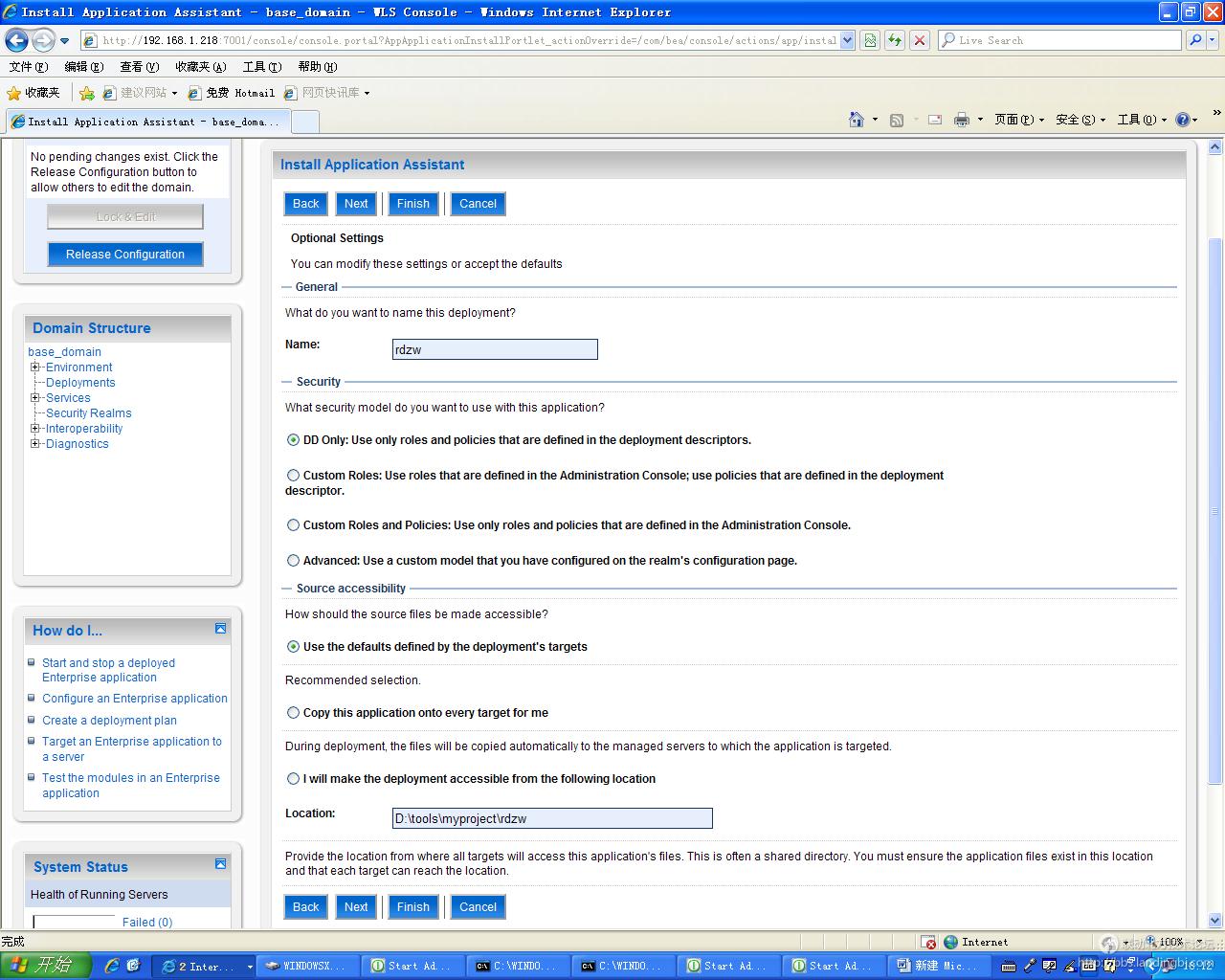1225x980 pixels.
Task: Click the page vertical scrollbar down arrow
Action: click(1214, 921)
